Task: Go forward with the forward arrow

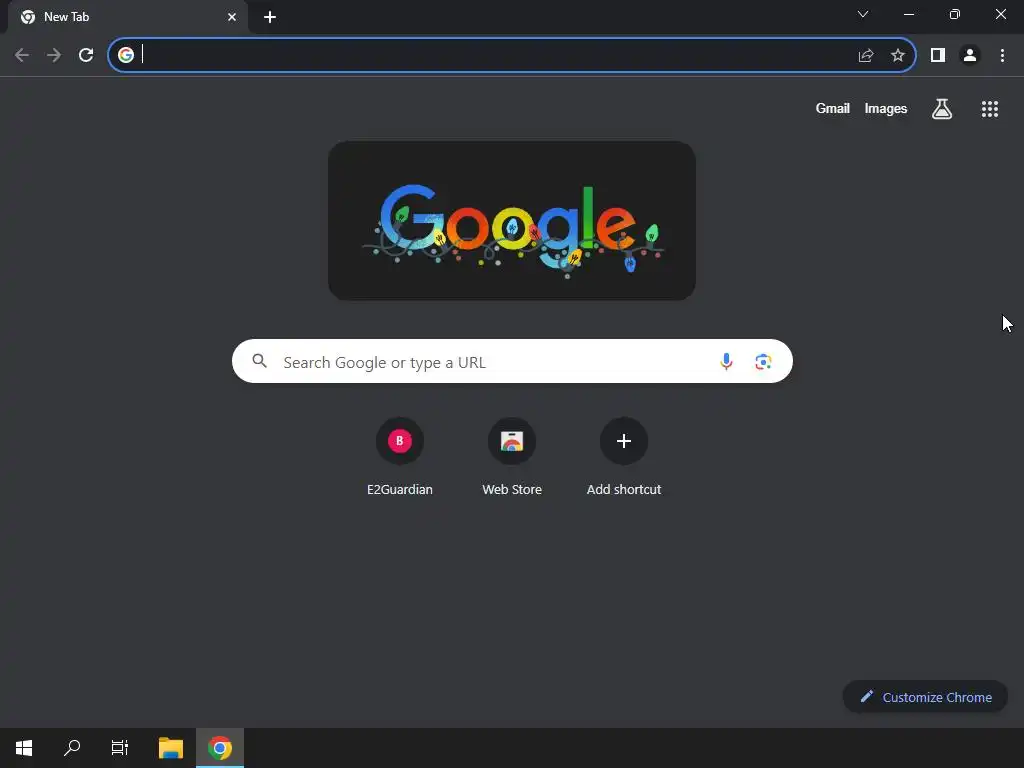Action: (x=54, y=56)
